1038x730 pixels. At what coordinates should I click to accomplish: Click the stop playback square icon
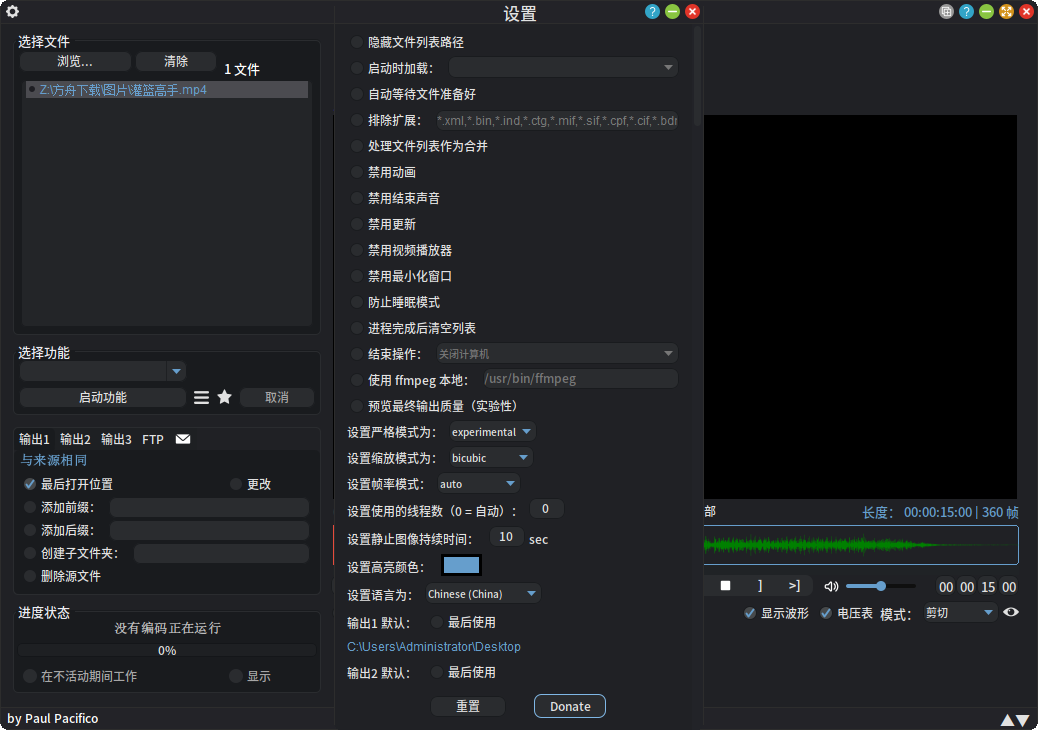[x=725, y=585]
